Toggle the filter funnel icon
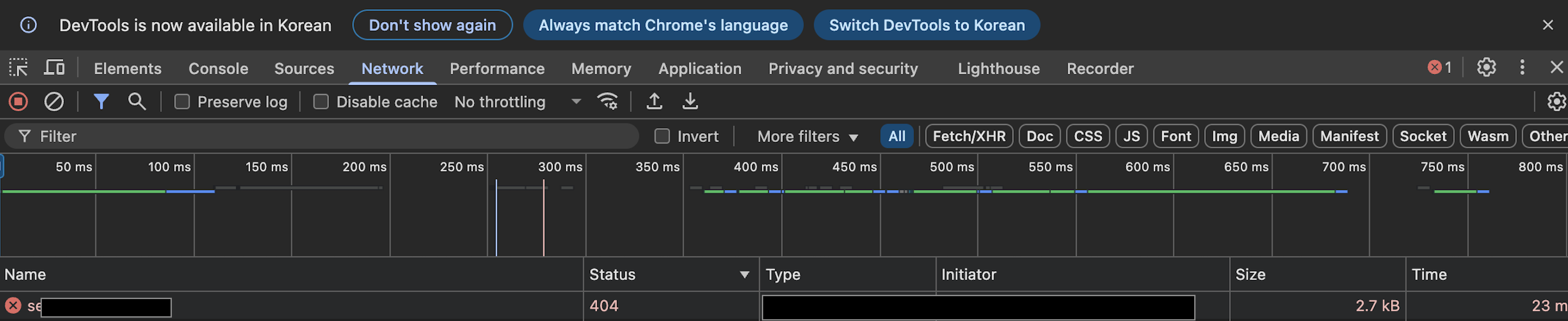The height and width of the screenshot is (321, 1568). tap(101, 101)
